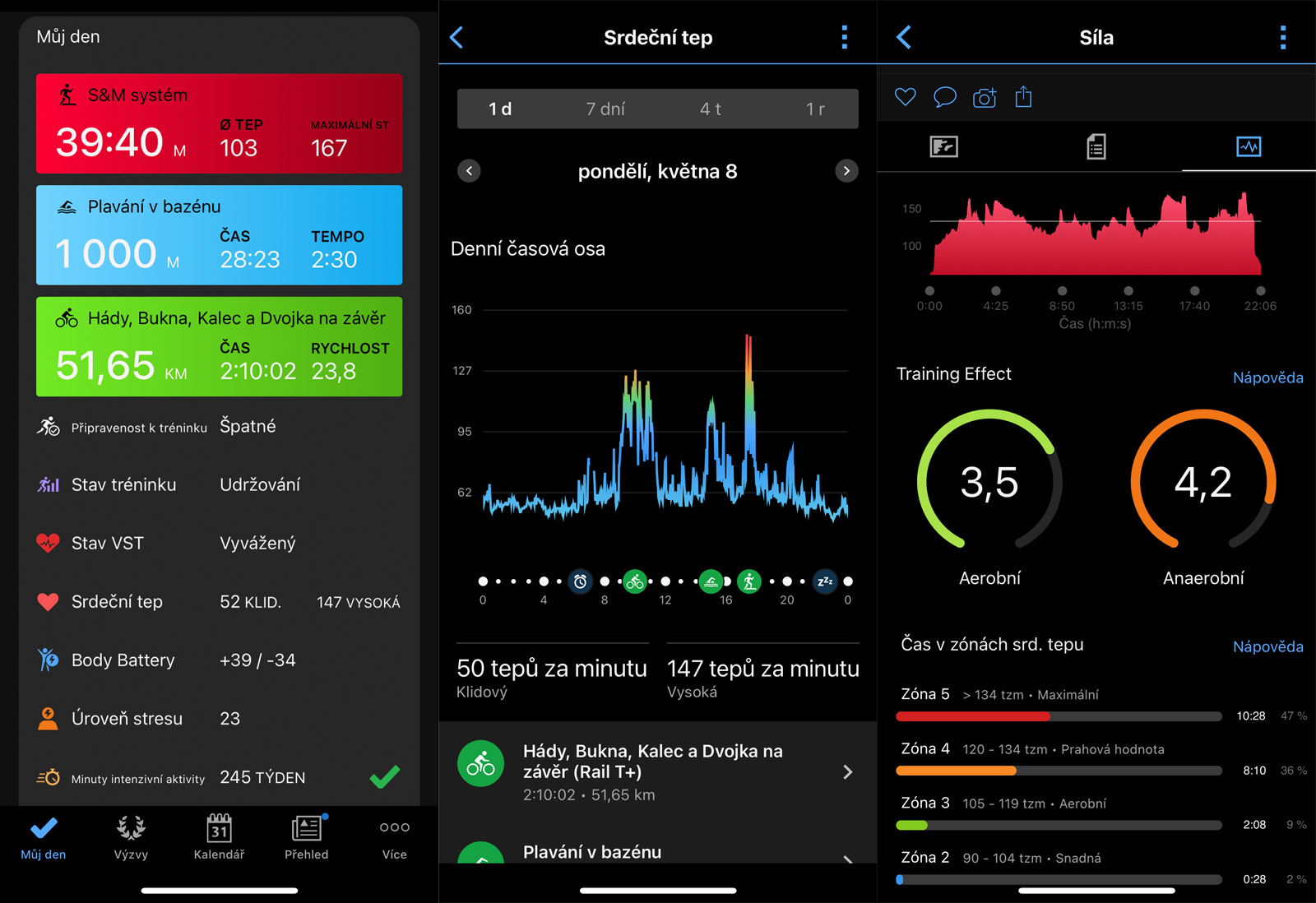The width and height of the screenshot is (1316, 903).
Task: Expand the Hády, Bukna cycling list entry chevron
Action: coord(848,771)
